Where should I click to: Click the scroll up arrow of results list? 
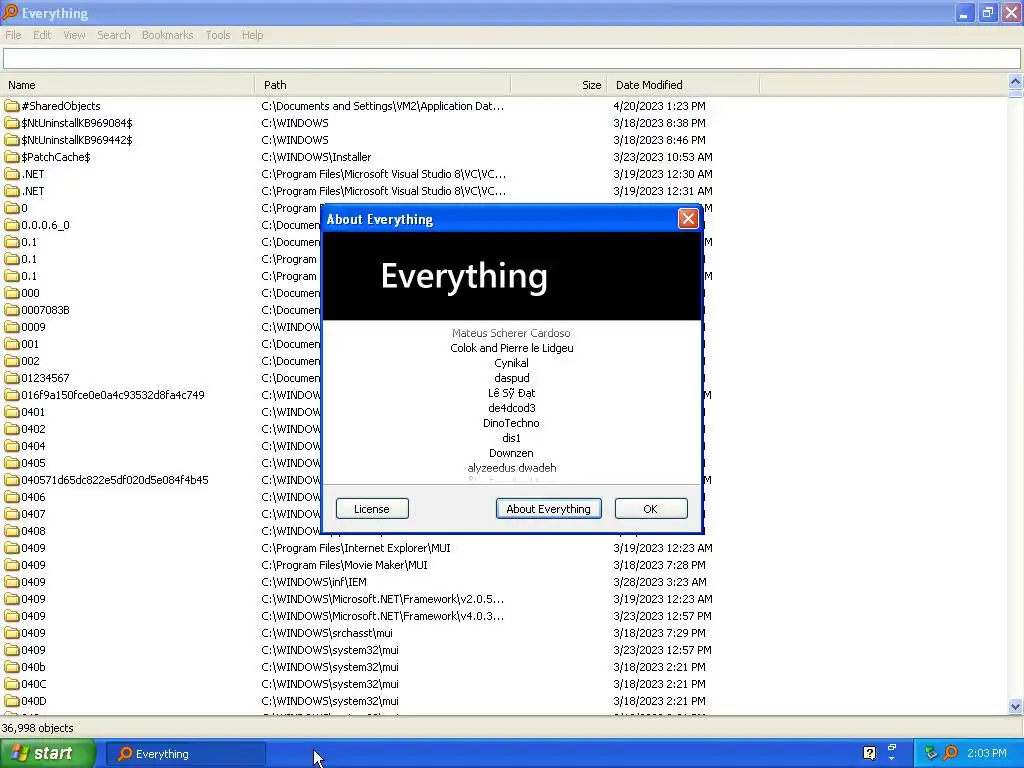[x=1015, y=82]
